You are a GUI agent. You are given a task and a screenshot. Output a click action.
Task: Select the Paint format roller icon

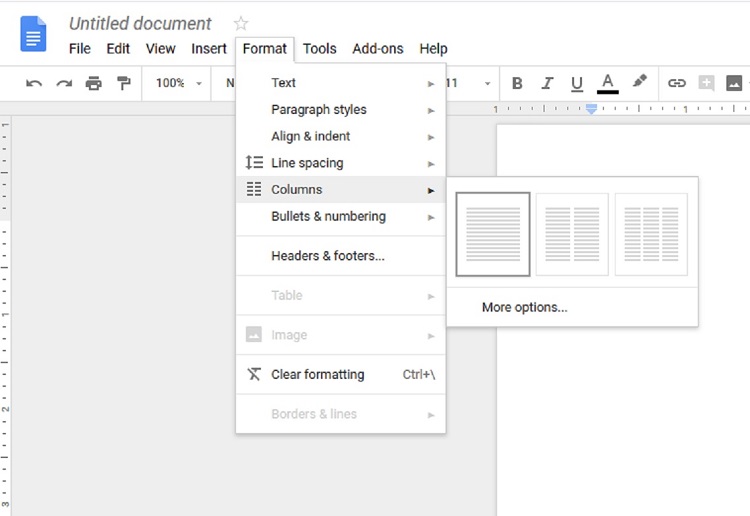coord(123,83)
